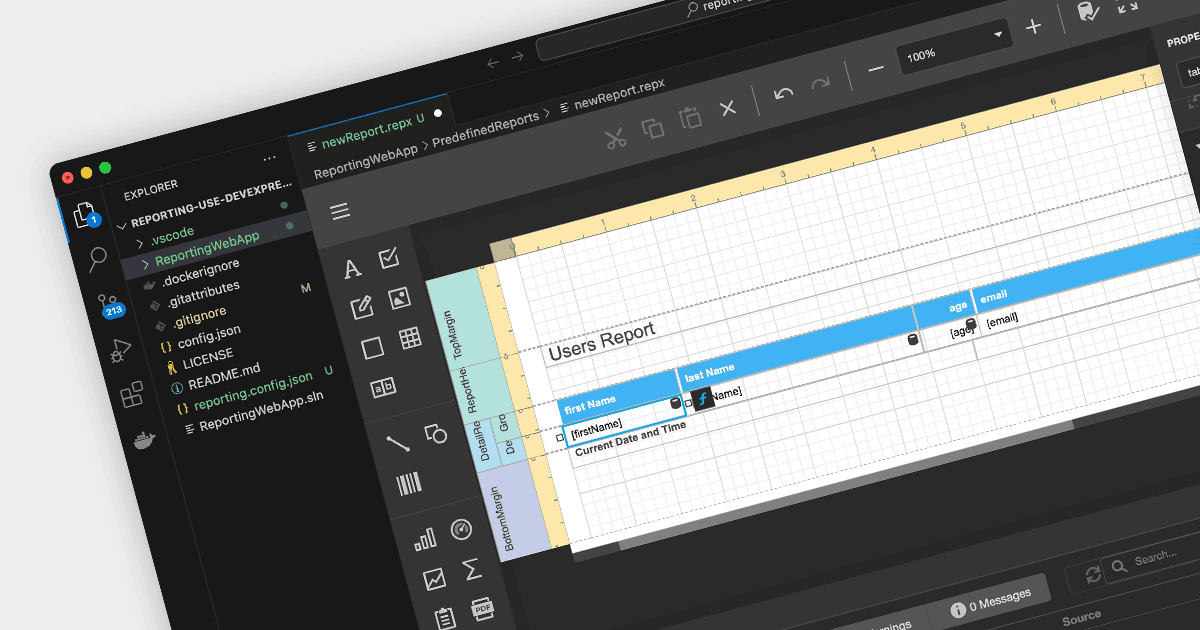Click the Delete X icon in toolbar
Viewport: 1200px width, 630px height.
click(728, 108)
